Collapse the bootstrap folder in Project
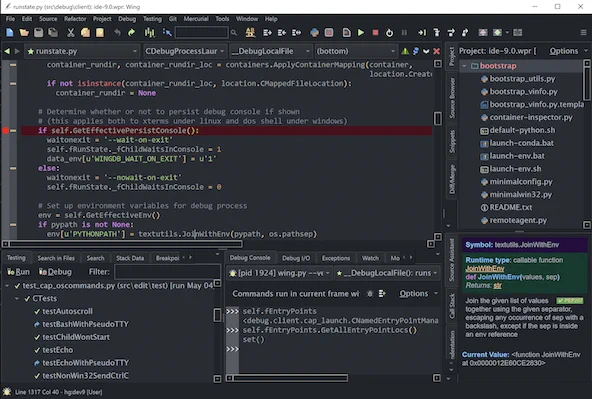592x399 pixels. [x=464, y=66]
